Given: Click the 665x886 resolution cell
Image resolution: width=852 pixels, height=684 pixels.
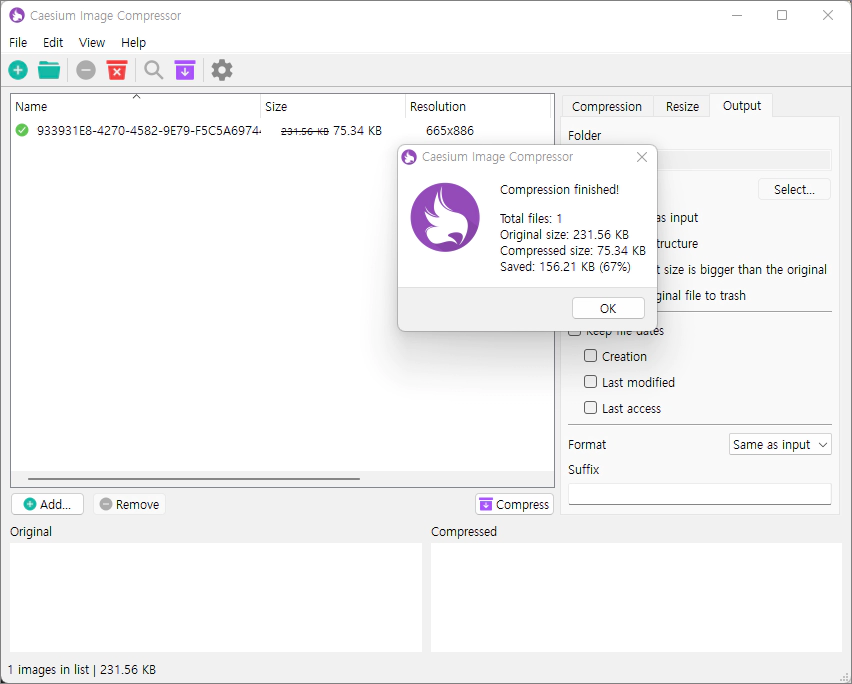Looking at the screenshot, I should point(450,130).
